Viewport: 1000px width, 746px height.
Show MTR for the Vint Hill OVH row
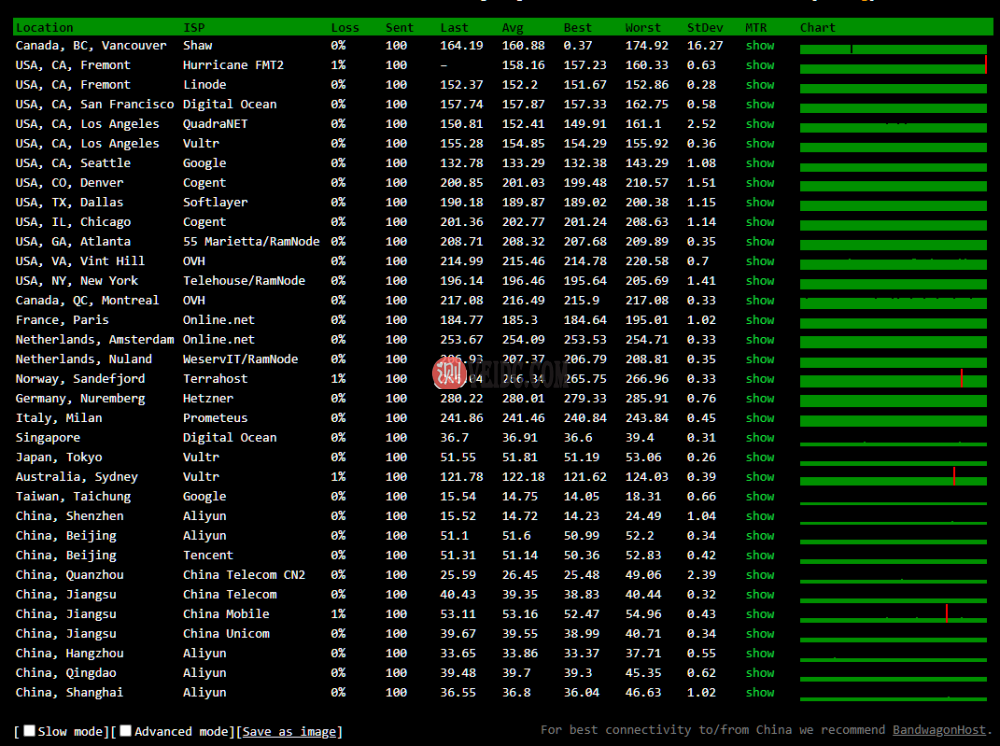click(x=760, y=261)
